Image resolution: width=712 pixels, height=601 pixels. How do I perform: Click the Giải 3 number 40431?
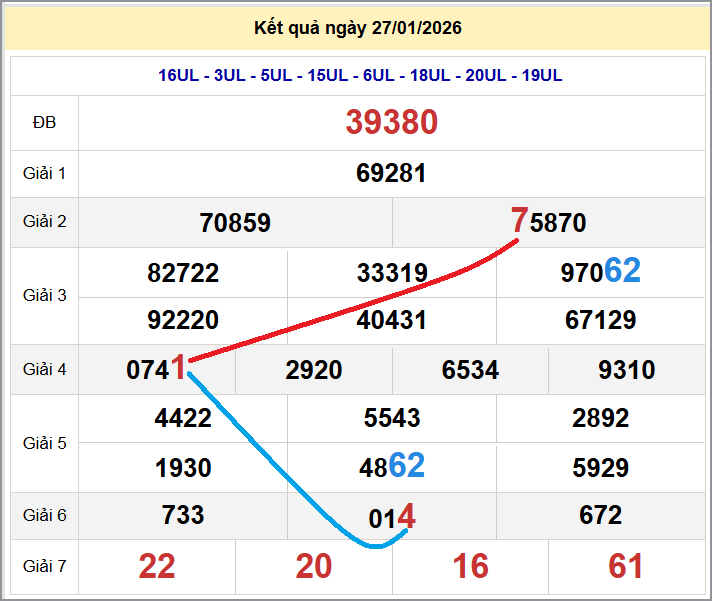(391, 320)
